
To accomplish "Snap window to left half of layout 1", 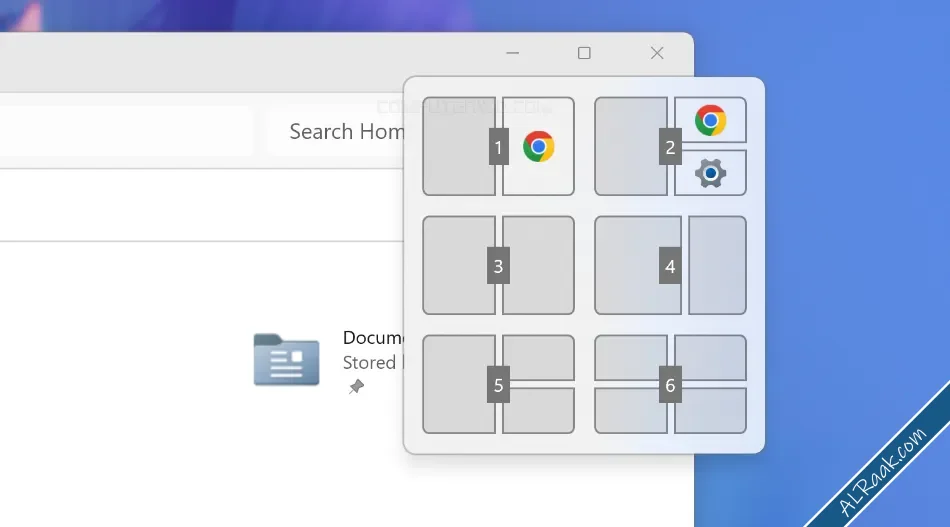I will pyautogui.click(x=459, y=147).
